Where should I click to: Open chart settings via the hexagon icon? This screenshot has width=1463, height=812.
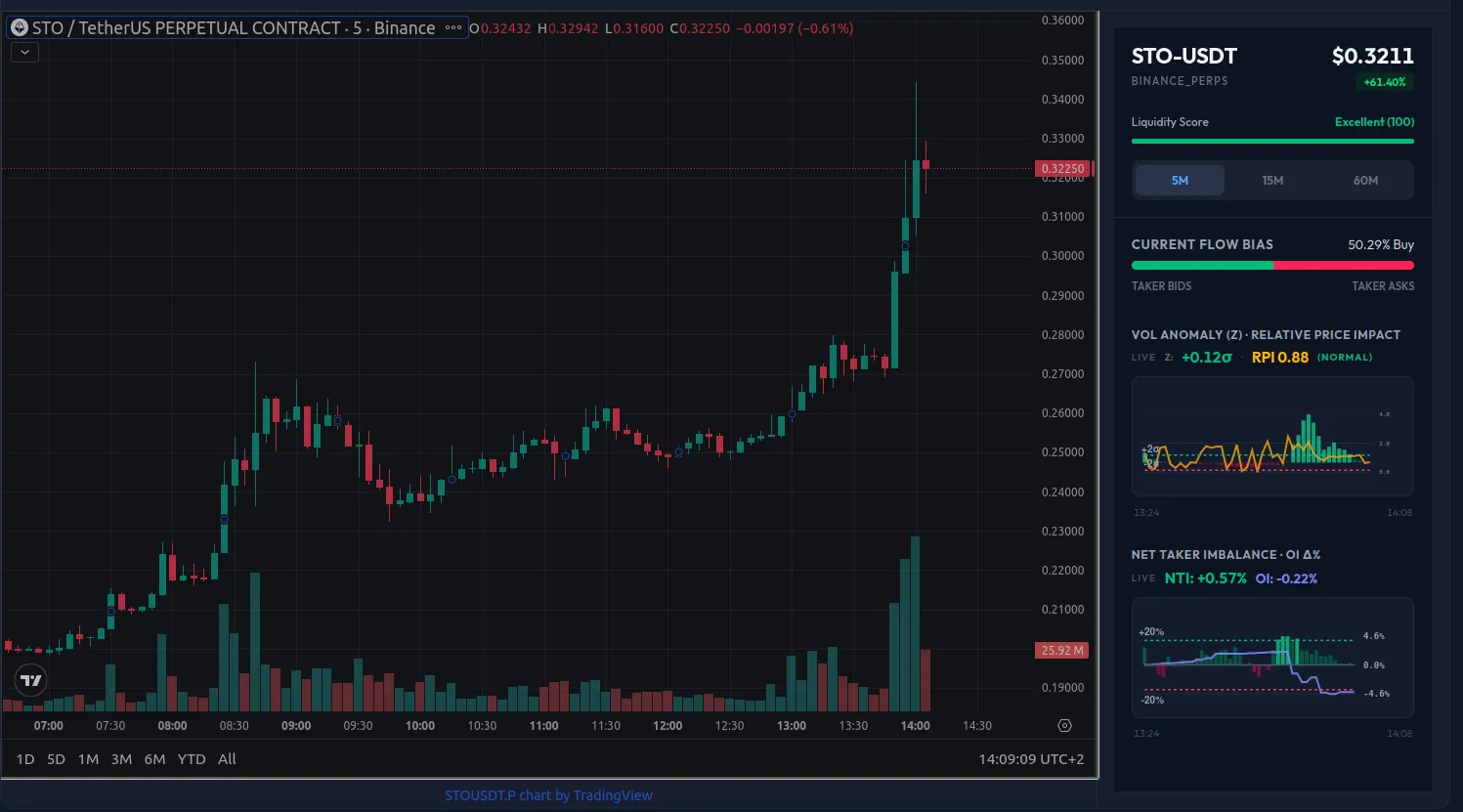tap(1063, 725)
